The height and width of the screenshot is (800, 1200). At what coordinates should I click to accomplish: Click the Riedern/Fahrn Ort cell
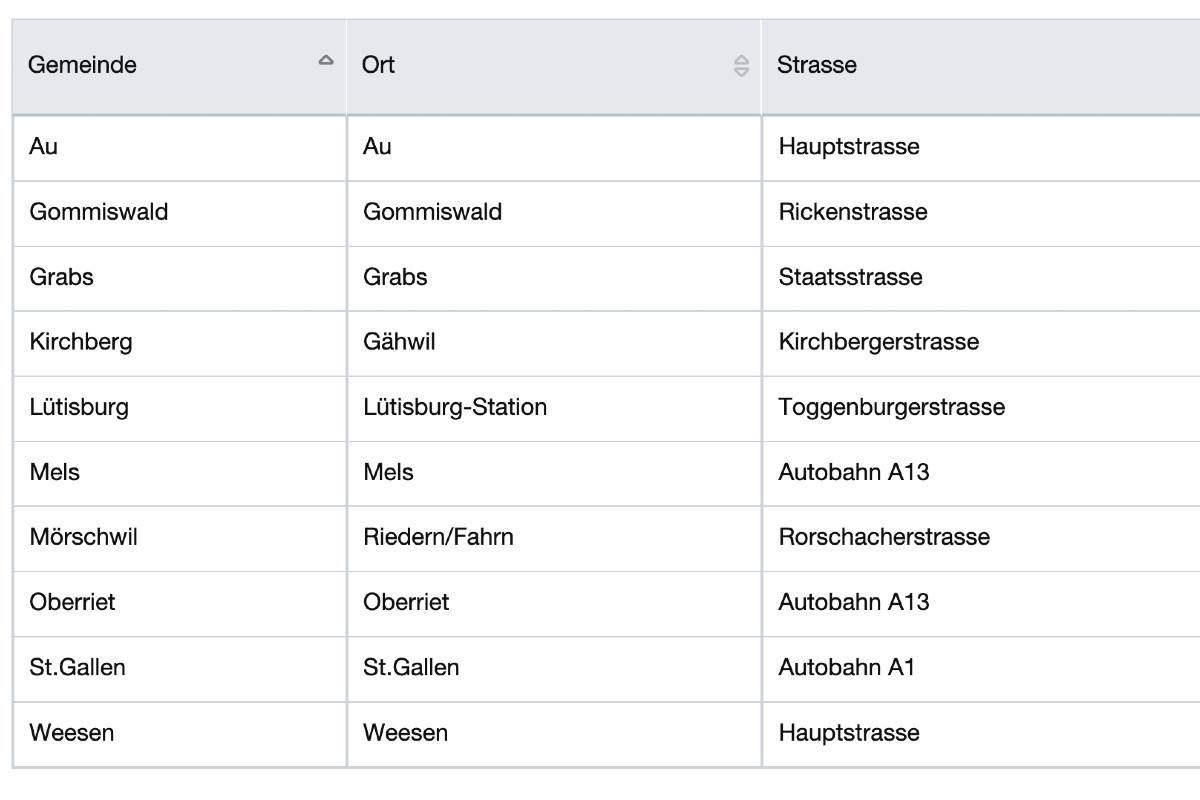click(x=438, y=537)
